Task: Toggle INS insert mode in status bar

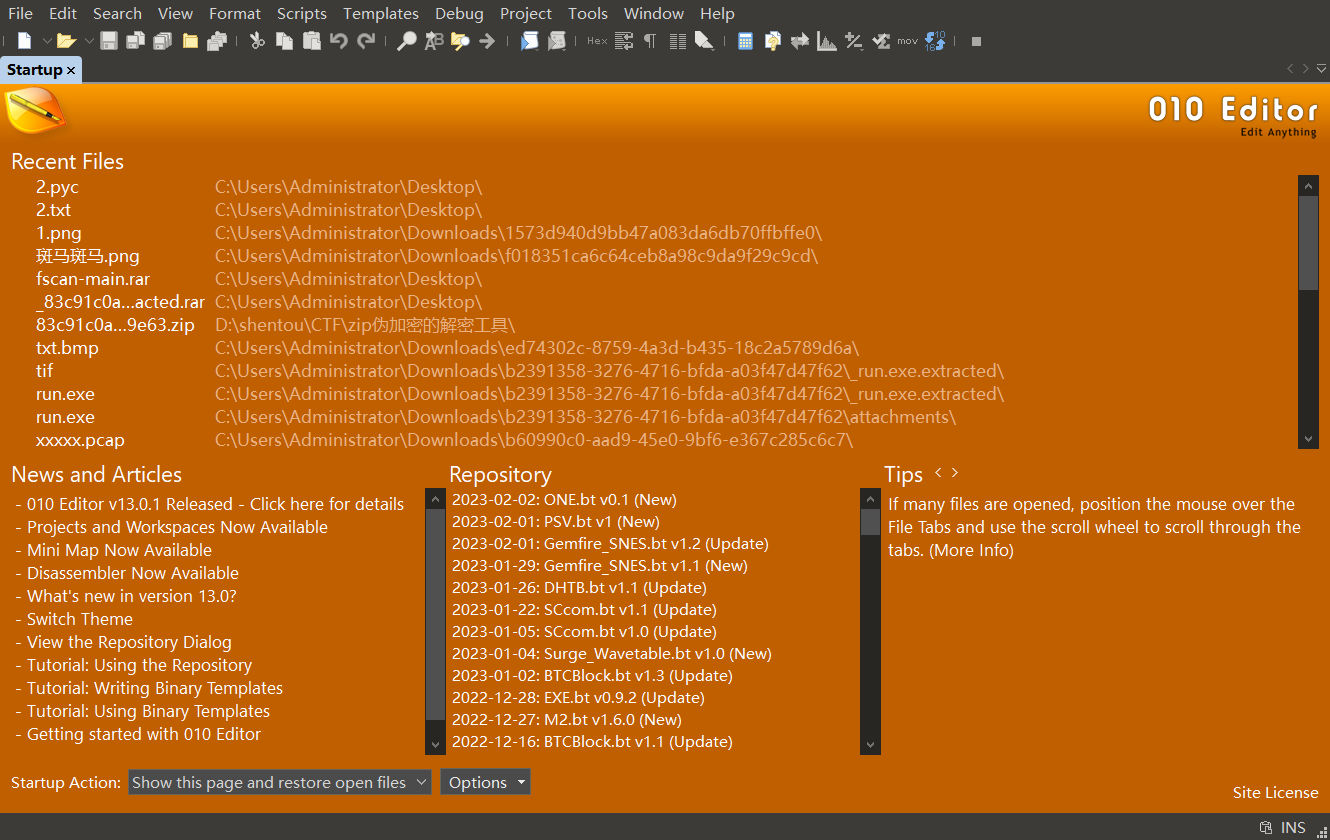Action: 1293,827
